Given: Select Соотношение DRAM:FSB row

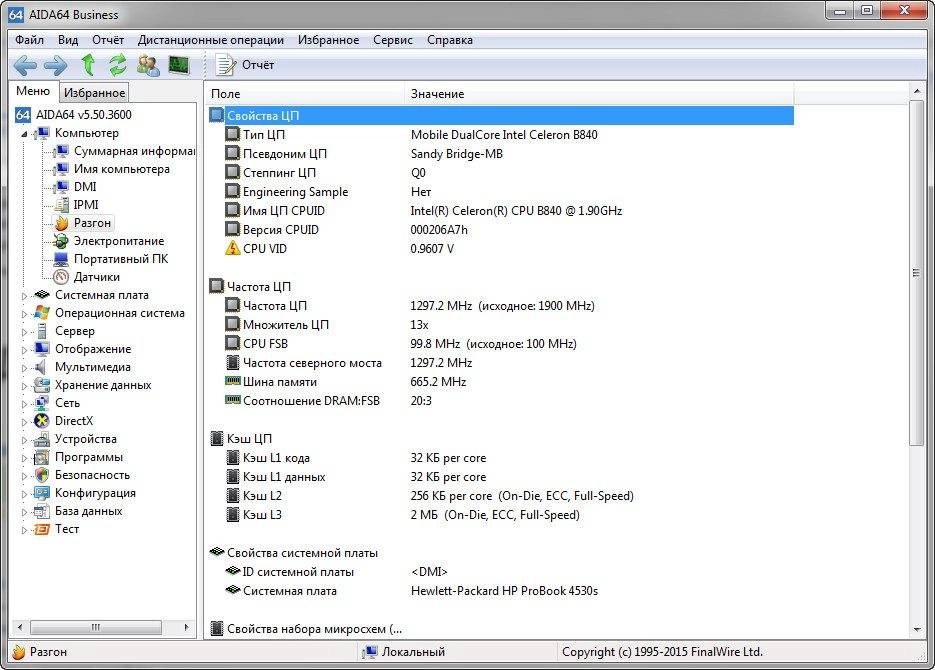Looking at the screenshot, I should 501,401.
